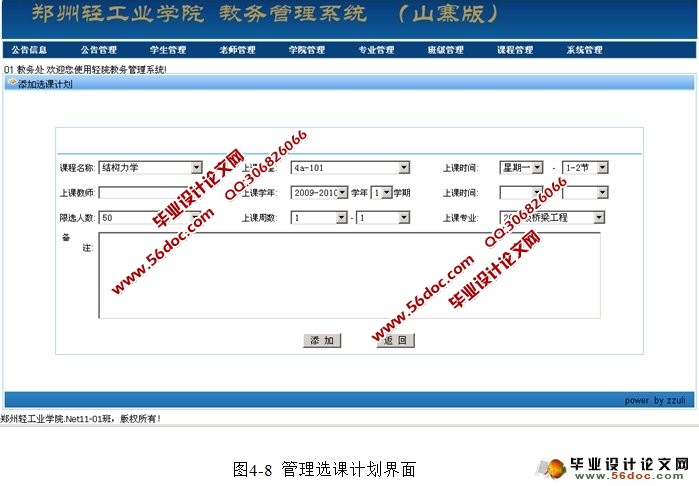699x486 pixels.
Task: Open the second row empty period dropdown
Action: point(585,193)
